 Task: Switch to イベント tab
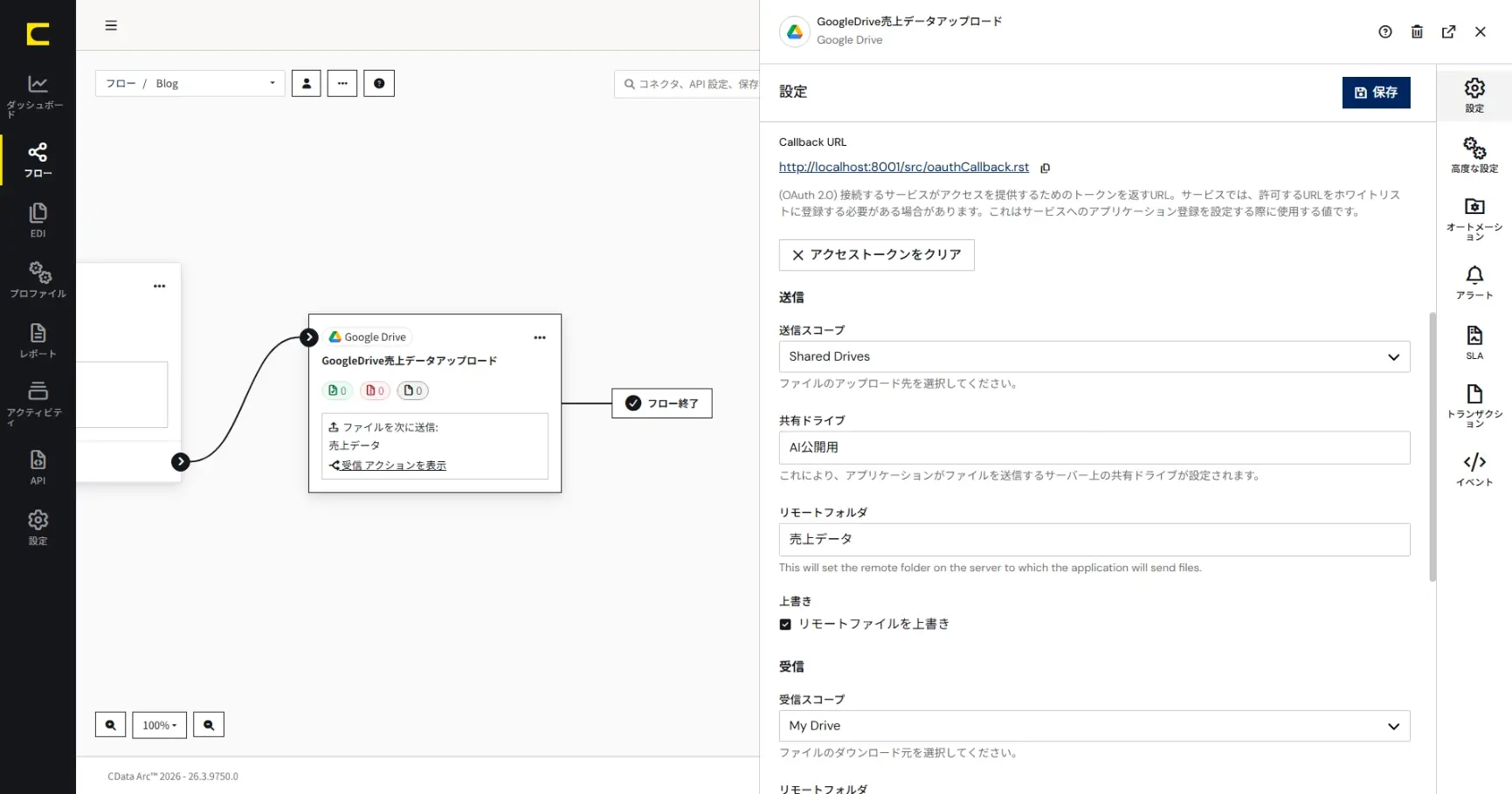[x=1474, y=469]
